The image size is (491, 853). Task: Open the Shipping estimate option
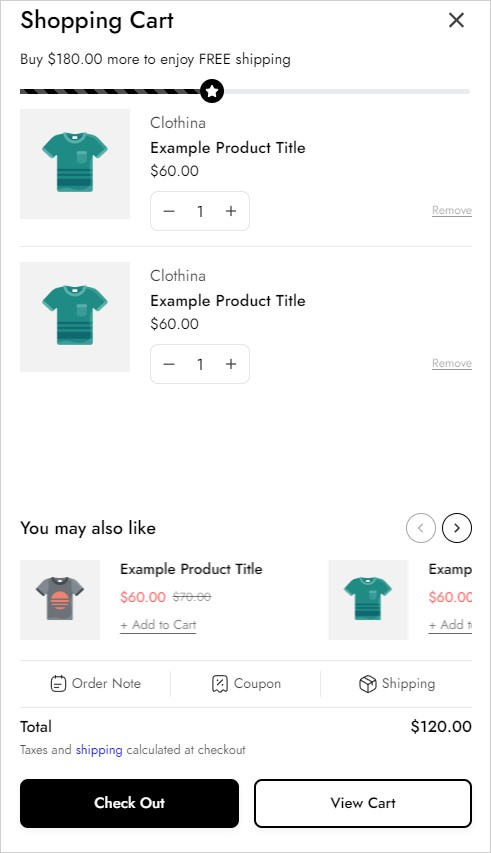(x=397, y=684)
